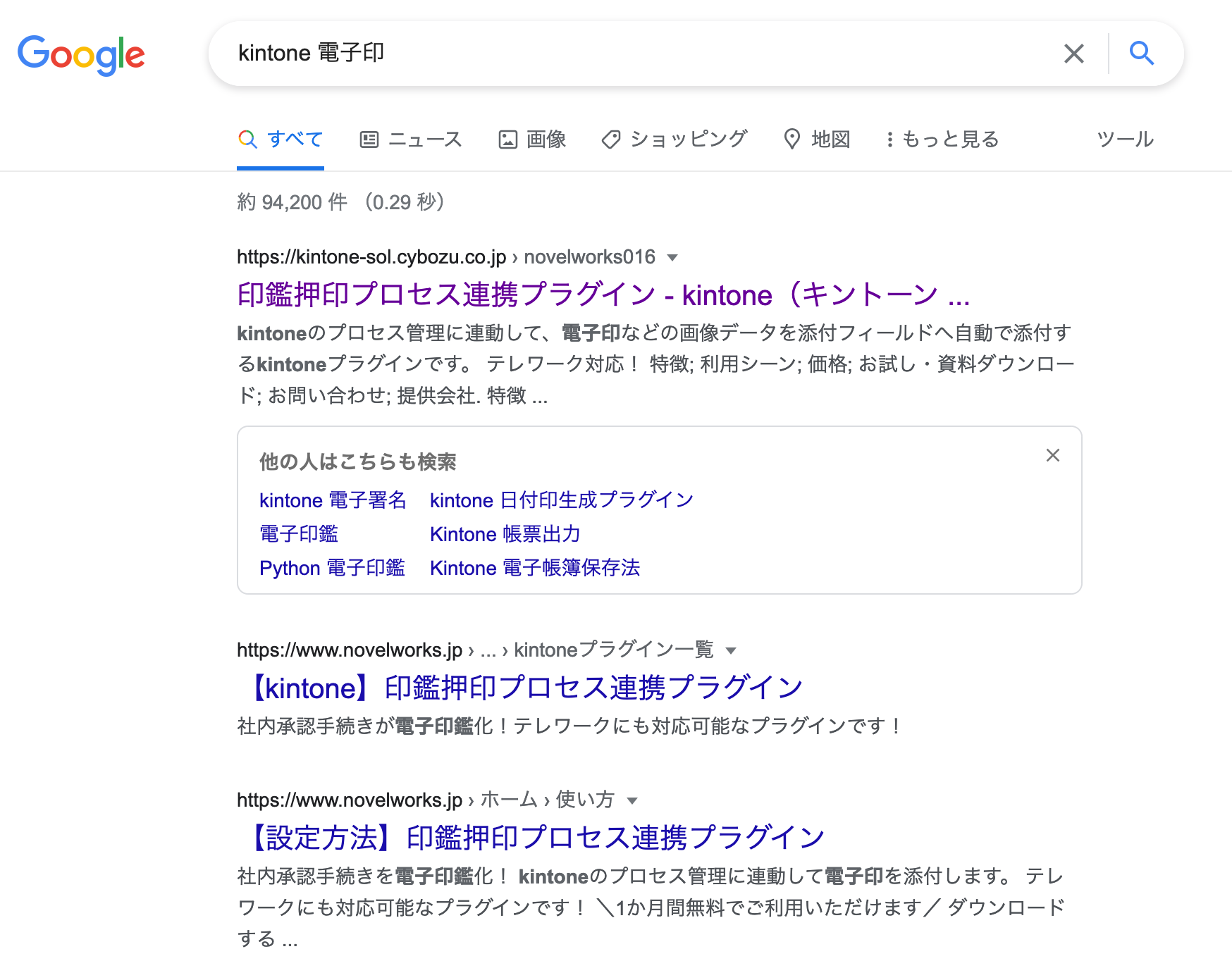Click the 約 94,200 件 result count text
1232x961 pixels.
[292, 203]
